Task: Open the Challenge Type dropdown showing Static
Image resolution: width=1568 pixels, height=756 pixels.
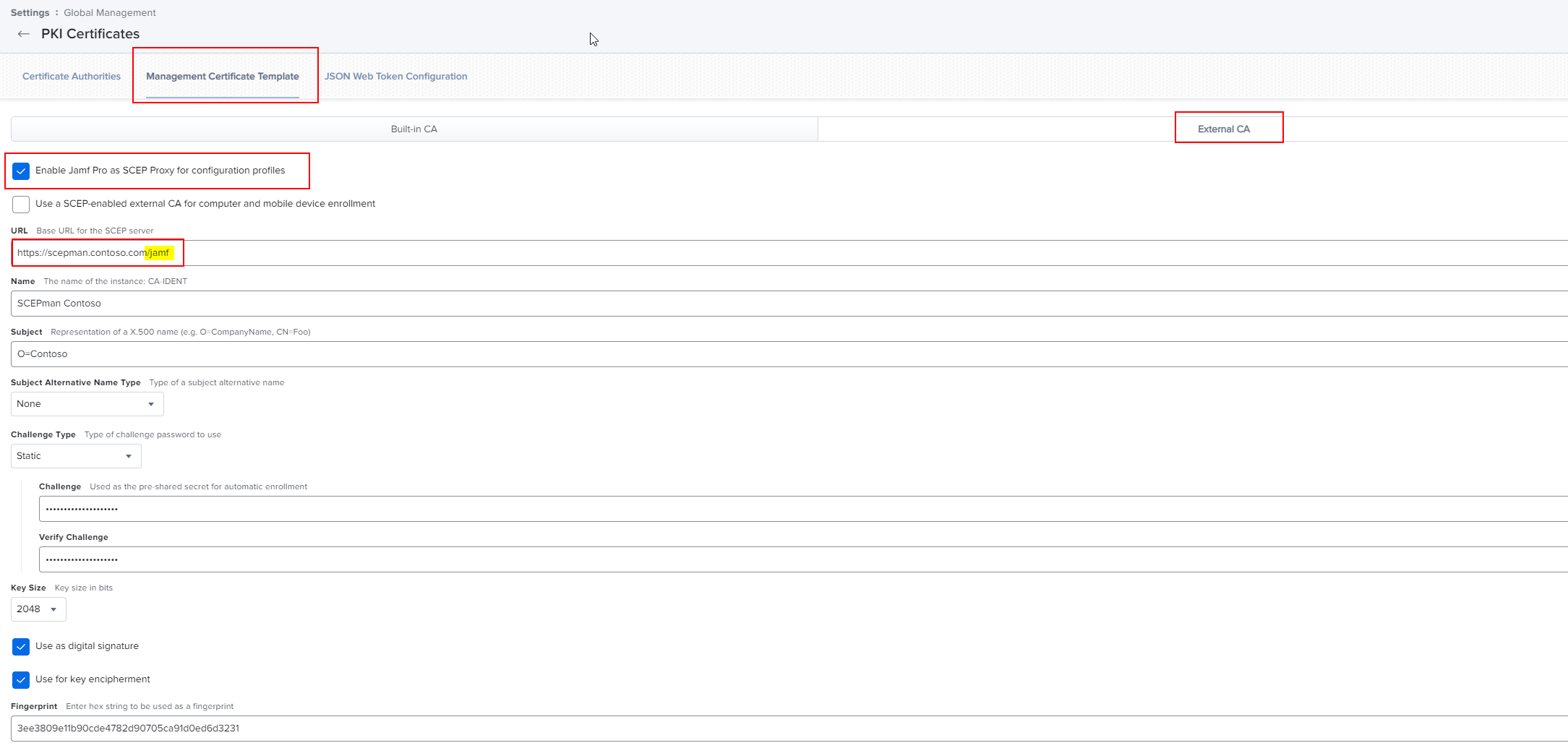Action: pos(76,456)
